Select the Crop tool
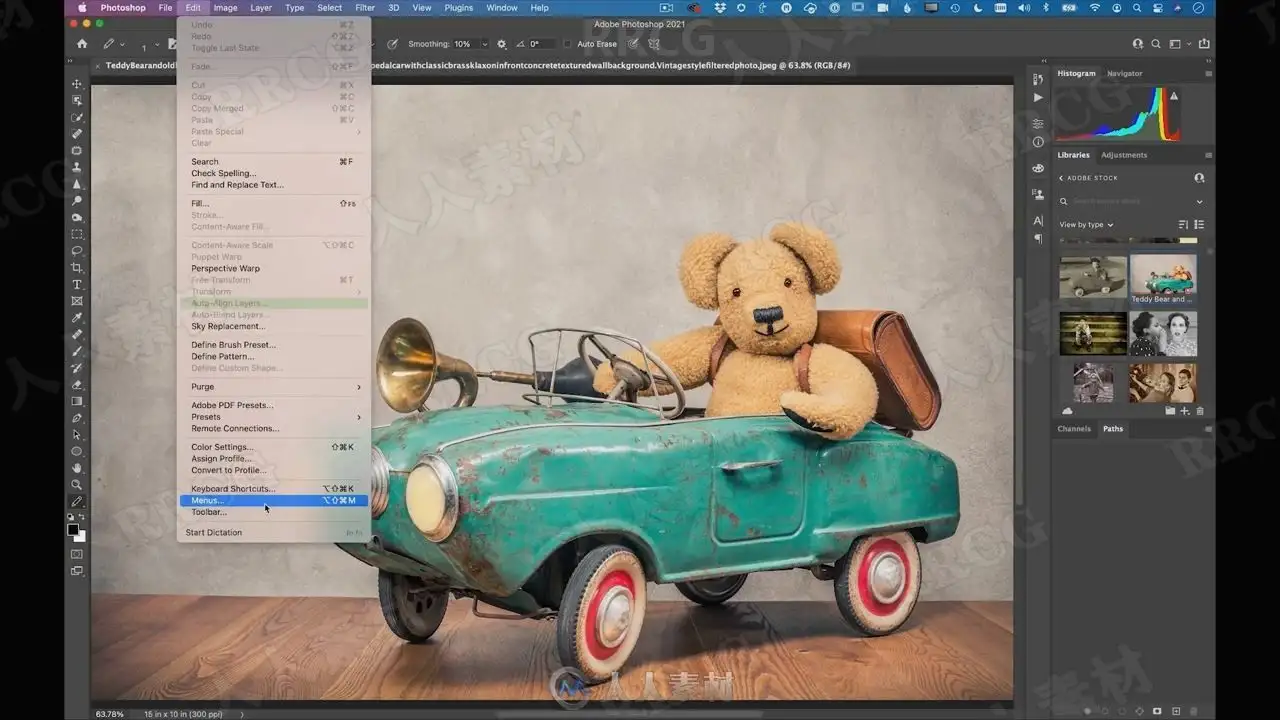This screenshot has width=1280, height=720. tap(77, 268)
